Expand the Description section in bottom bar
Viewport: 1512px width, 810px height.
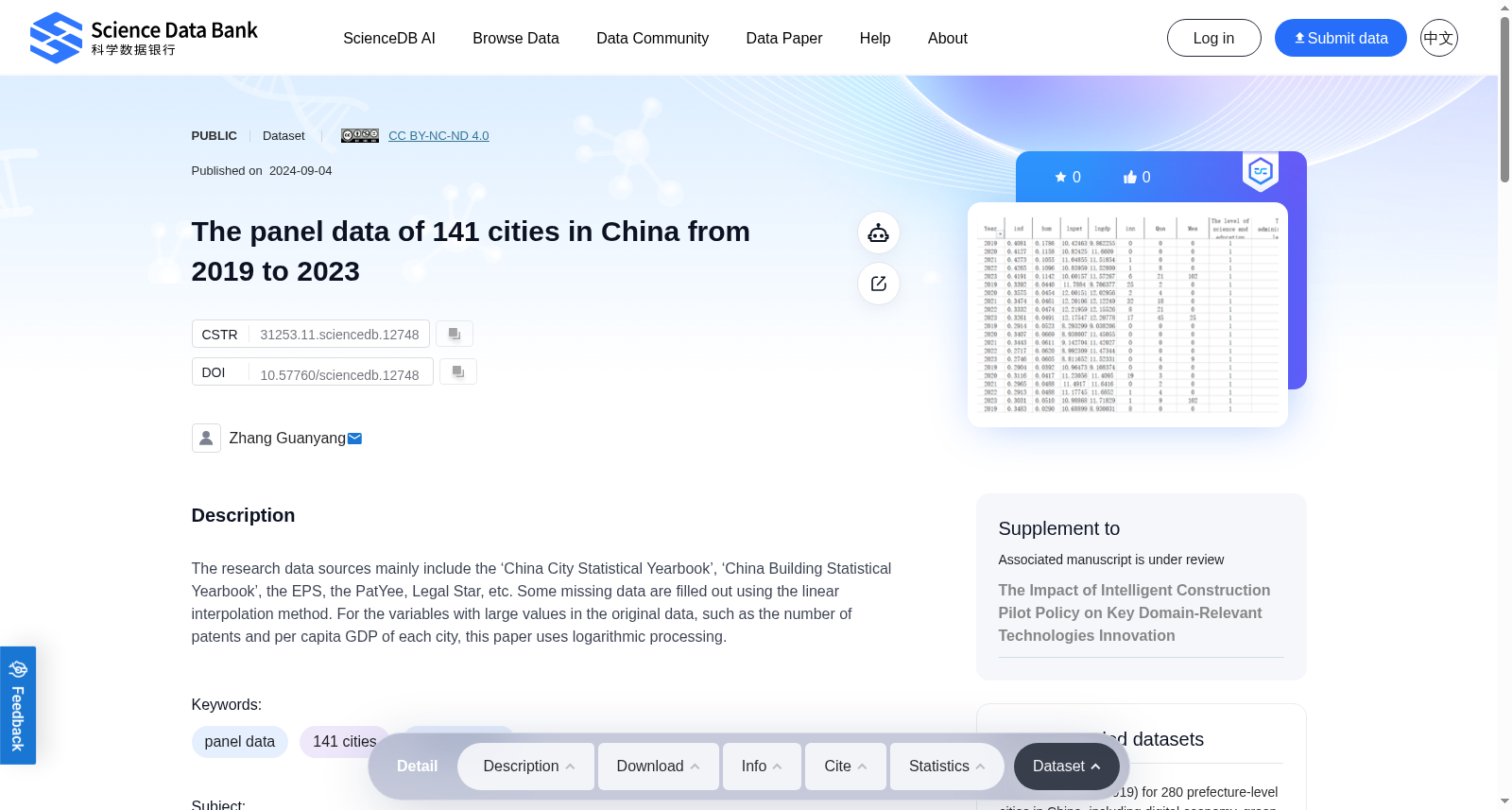click(526, 767)
